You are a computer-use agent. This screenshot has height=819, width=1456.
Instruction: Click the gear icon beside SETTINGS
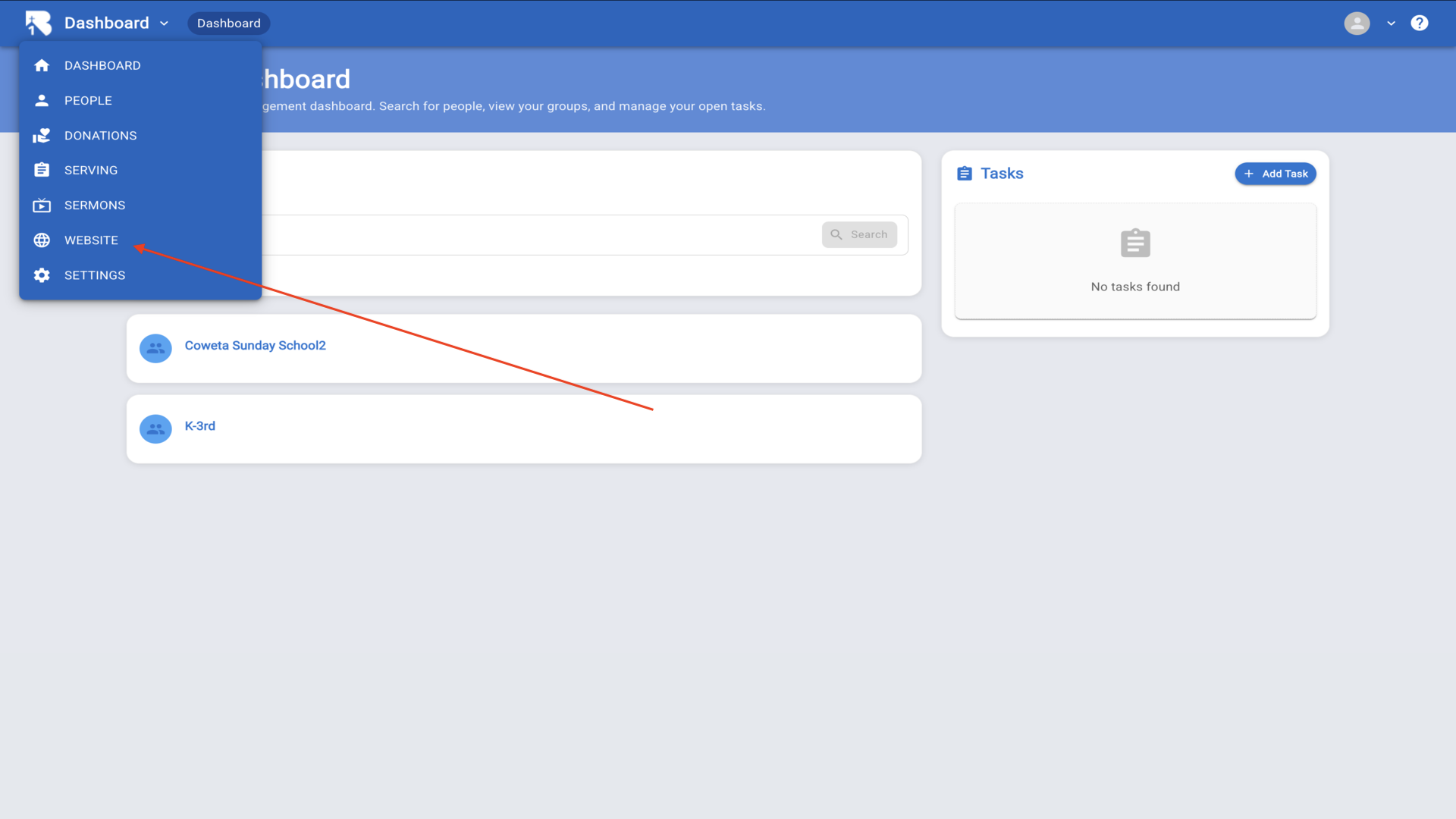coord(42,275)
